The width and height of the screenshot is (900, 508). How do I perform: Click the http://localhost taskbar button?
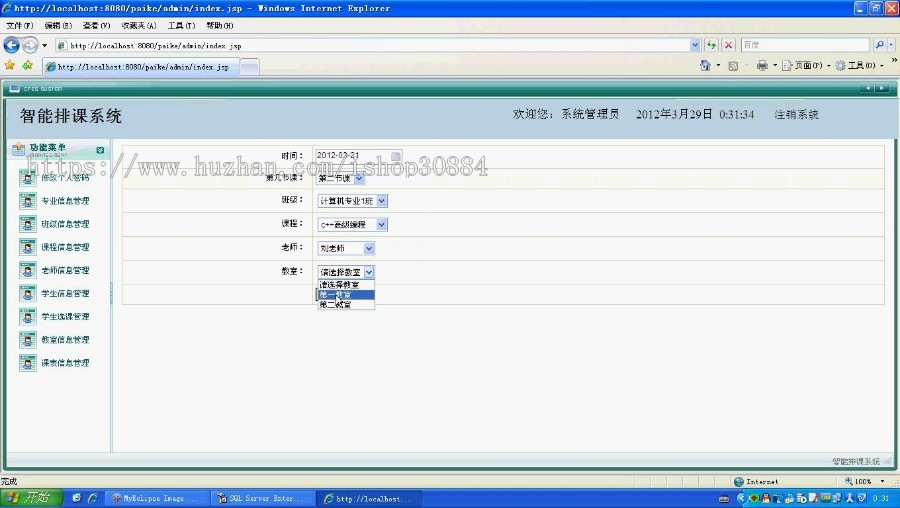pos(367,499)
